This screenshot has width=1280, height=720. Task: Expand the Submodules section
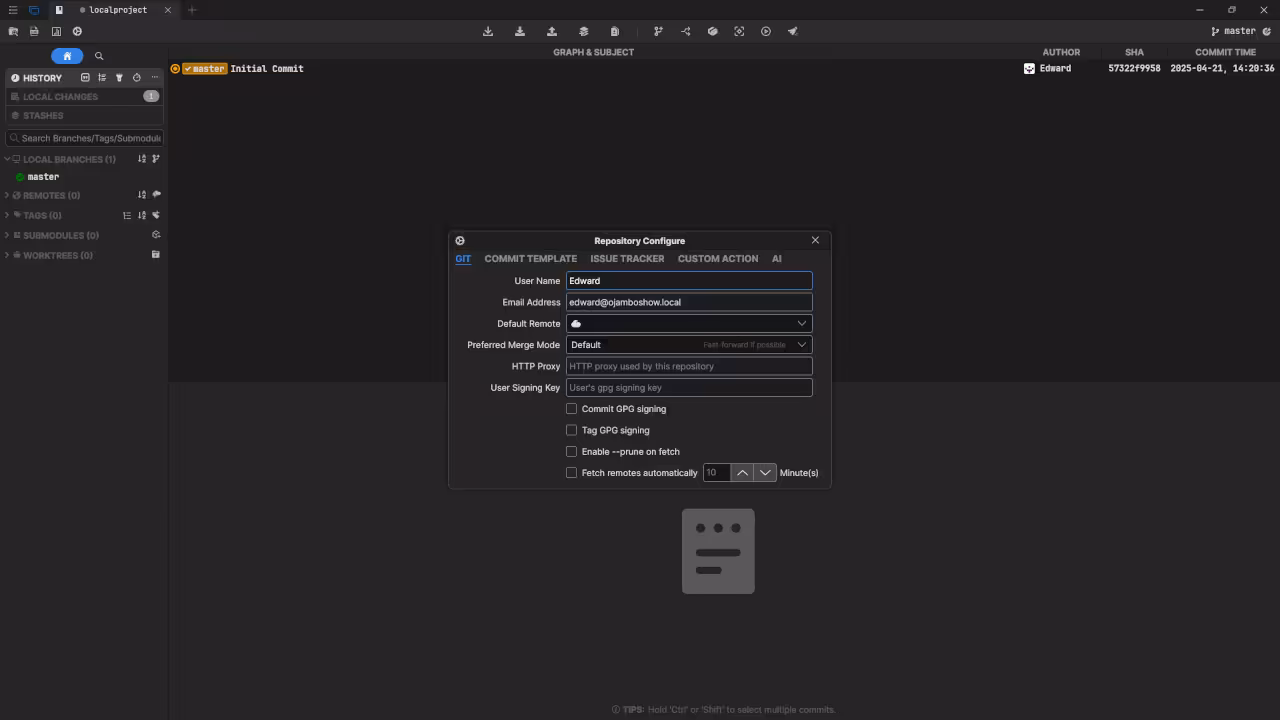[7, 235]
